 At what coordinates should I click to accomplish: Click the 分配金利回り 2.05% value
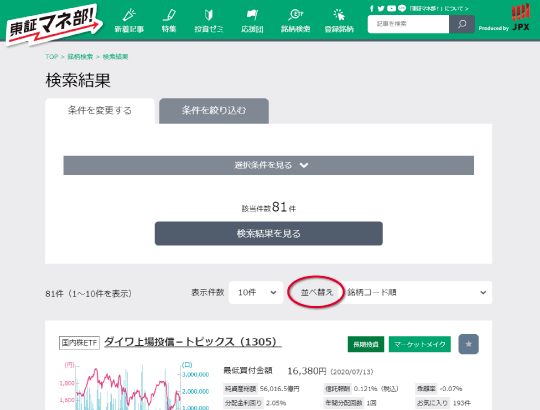tap(276, 403)
